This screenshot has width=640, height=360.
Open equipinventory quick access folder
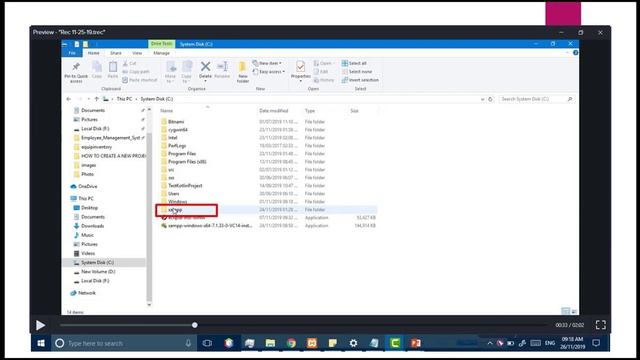(x=96, y=147)
